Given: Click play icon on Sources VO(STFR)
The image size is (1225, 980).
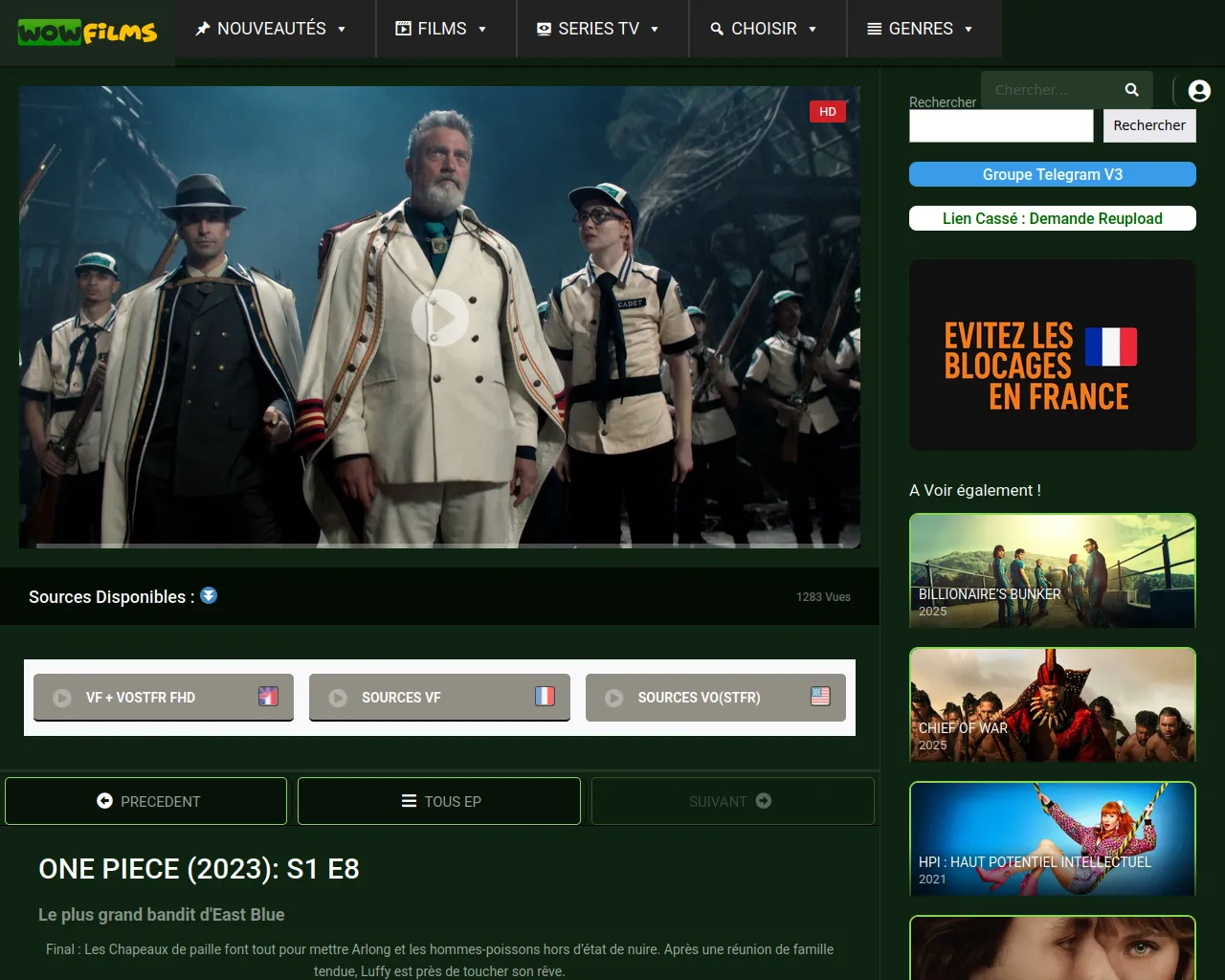Looking at the screenshot, I should 614,698.
